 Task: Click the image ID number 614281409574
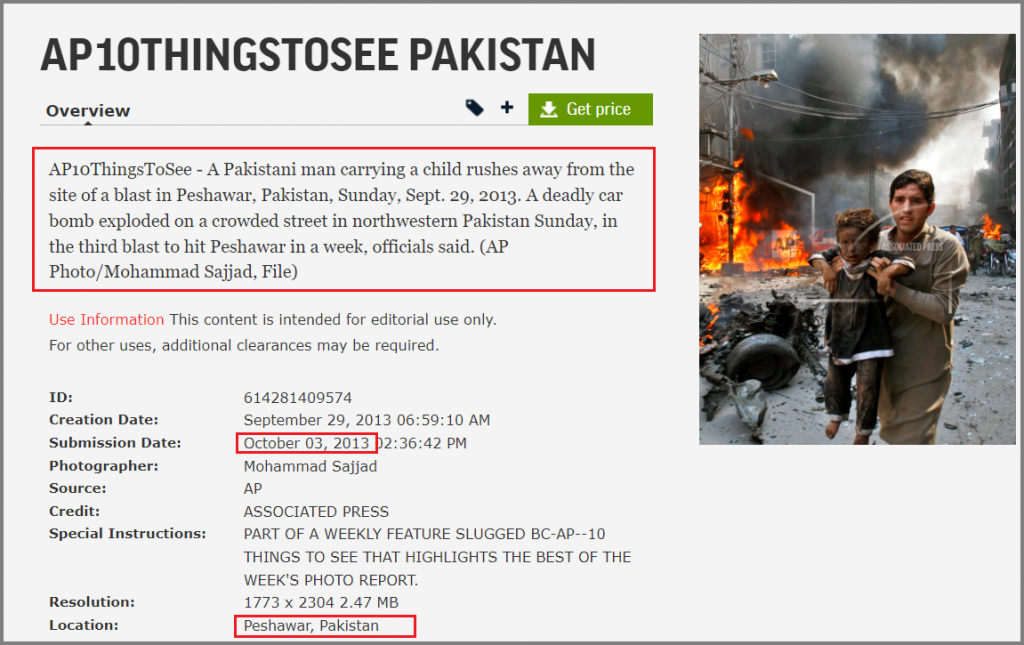(x=298, y=398)
